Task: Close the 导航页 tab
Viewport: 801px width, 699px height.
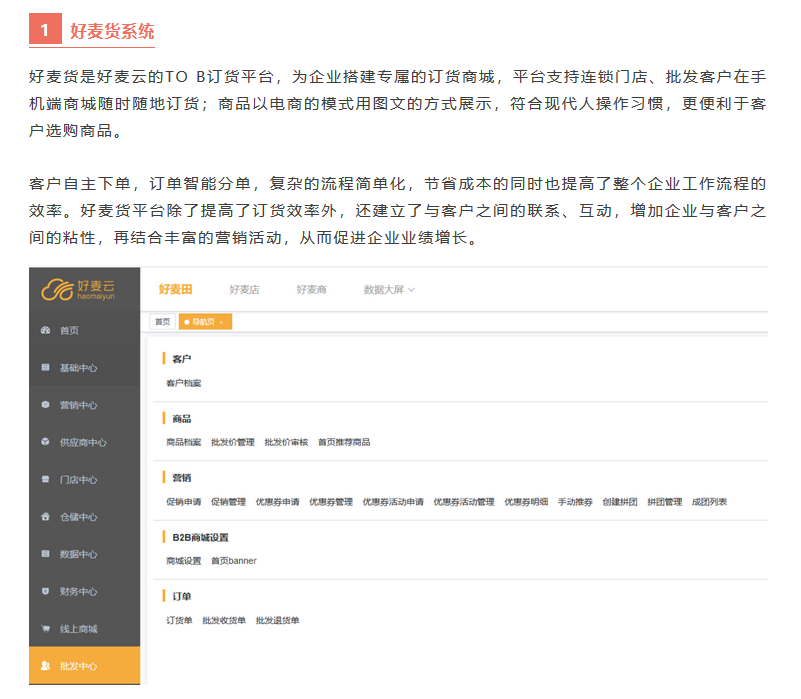Action: [x=221, y=322]
